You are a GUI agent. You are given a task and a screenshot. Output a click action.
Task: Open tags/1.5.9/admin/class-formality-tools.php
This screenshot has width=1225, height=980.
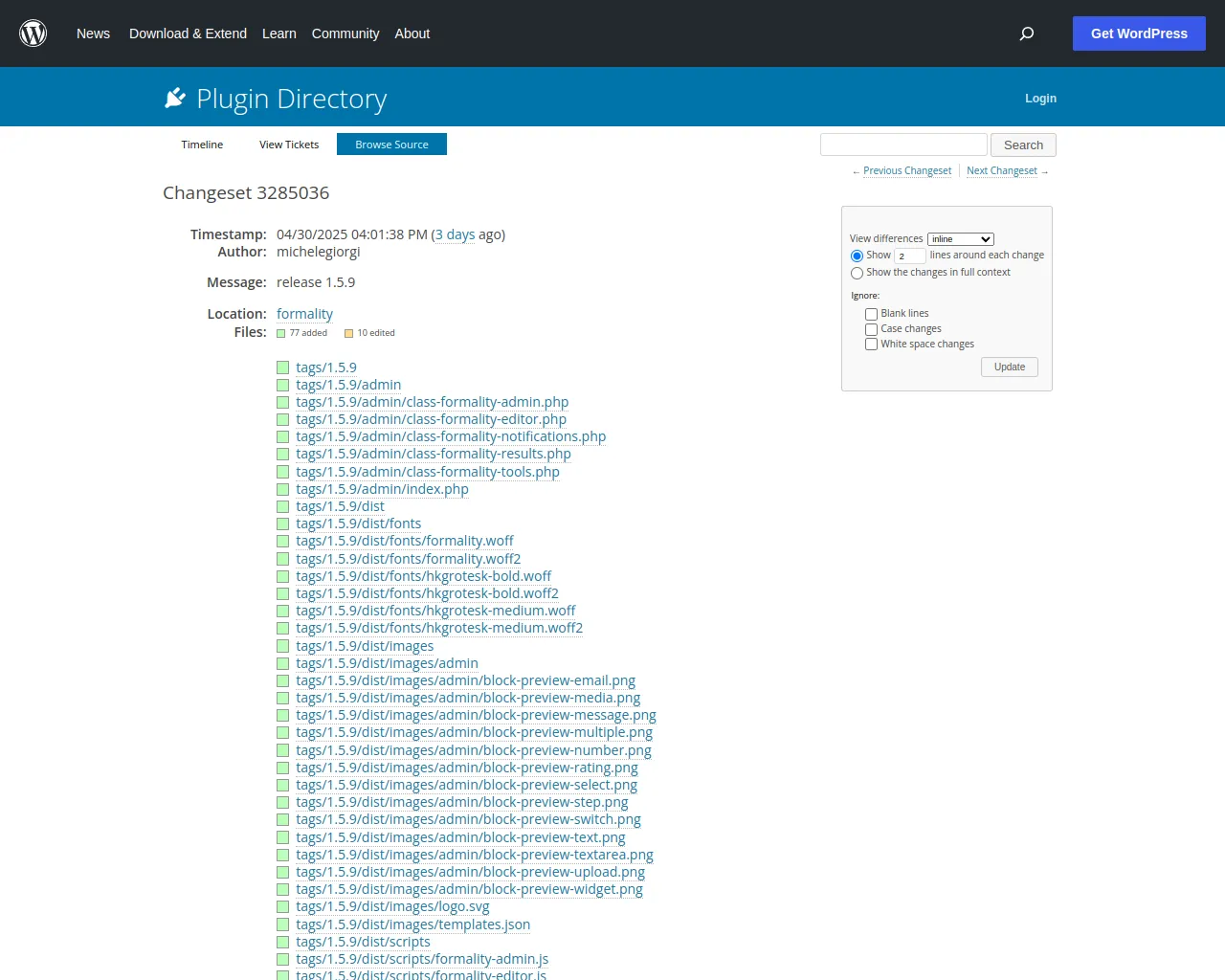[428, 472]
